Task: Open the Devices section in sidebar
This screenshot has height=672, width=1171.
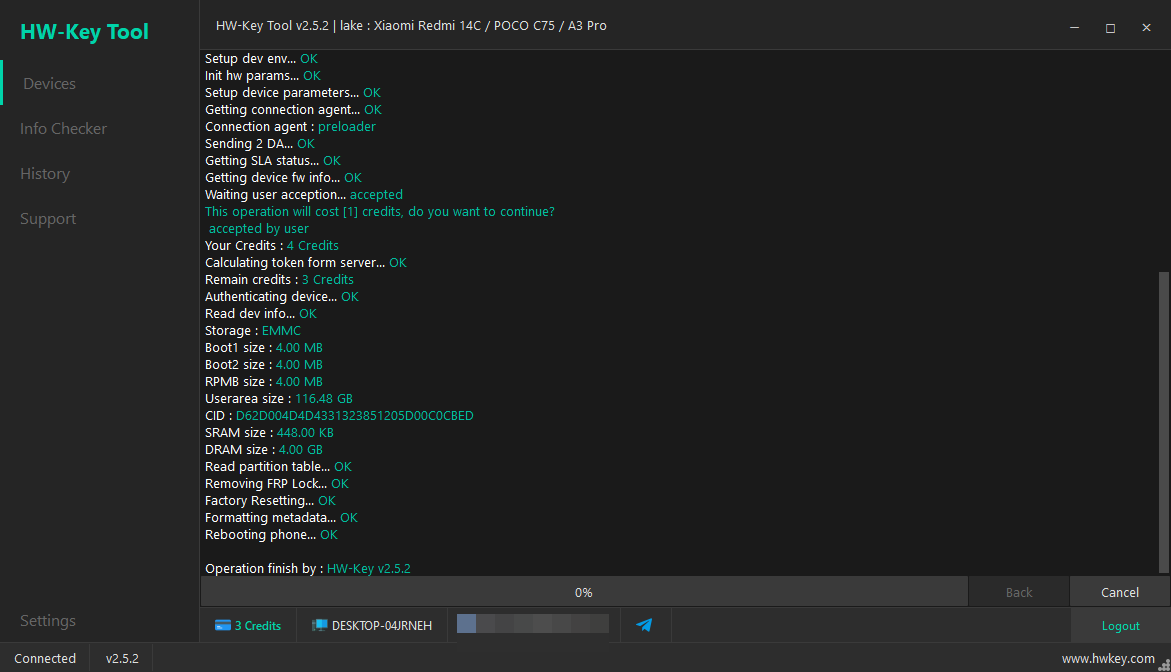Action: [49, 84]
